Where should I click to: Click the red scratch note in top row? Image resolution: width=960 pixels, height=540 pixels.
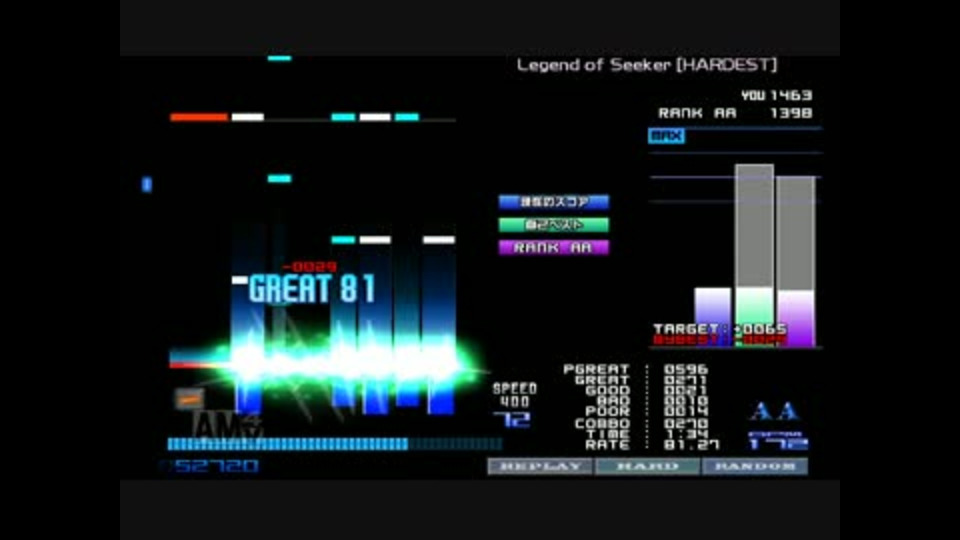pyautogui.click(x=199, y=117)
